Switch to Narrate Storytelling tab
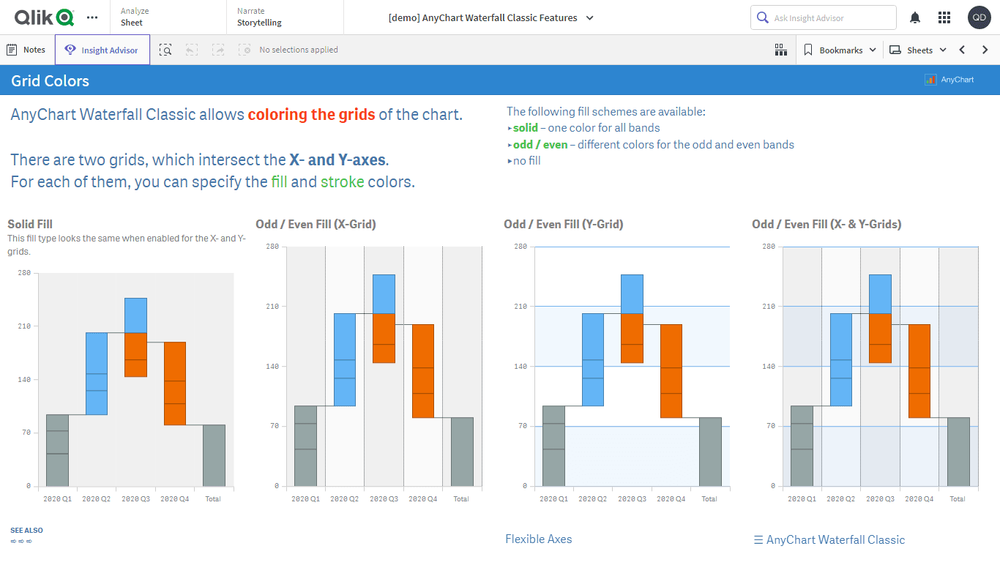 pyautogui.click(x=260, y=17)
